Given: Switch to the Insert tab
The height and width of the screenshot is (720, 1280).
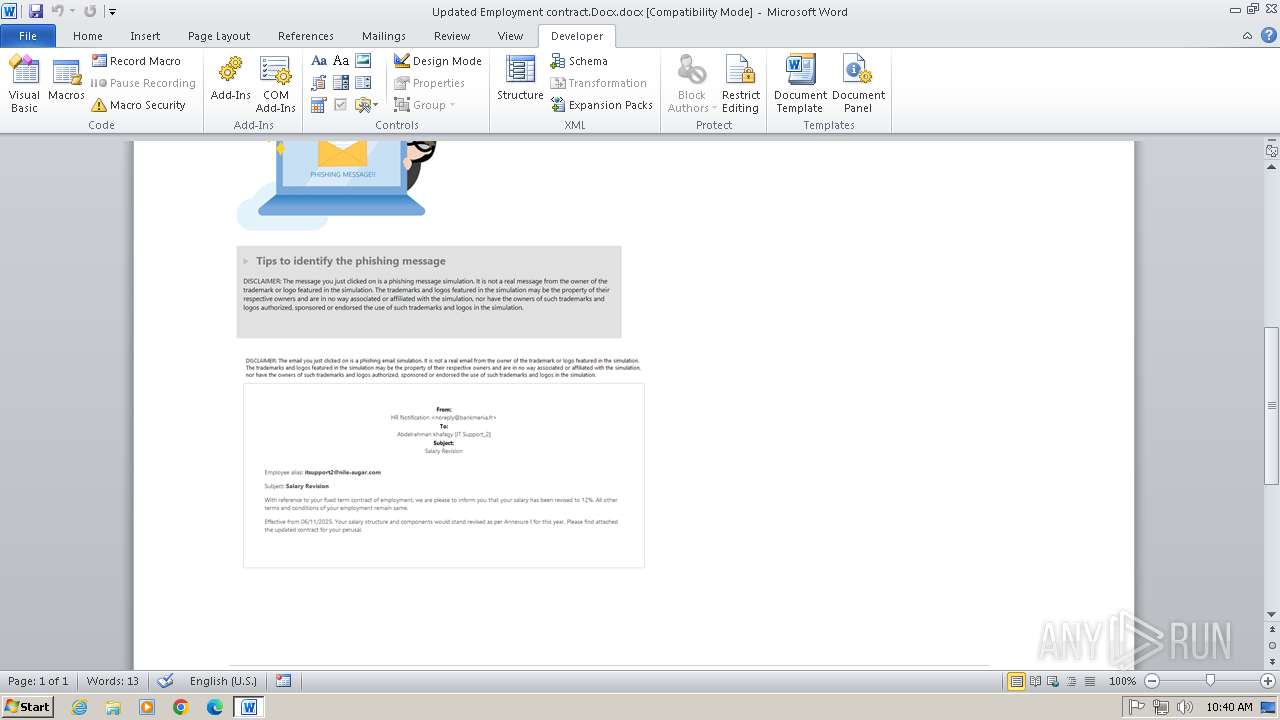Looking at the screenshot, I should [145, 36].
